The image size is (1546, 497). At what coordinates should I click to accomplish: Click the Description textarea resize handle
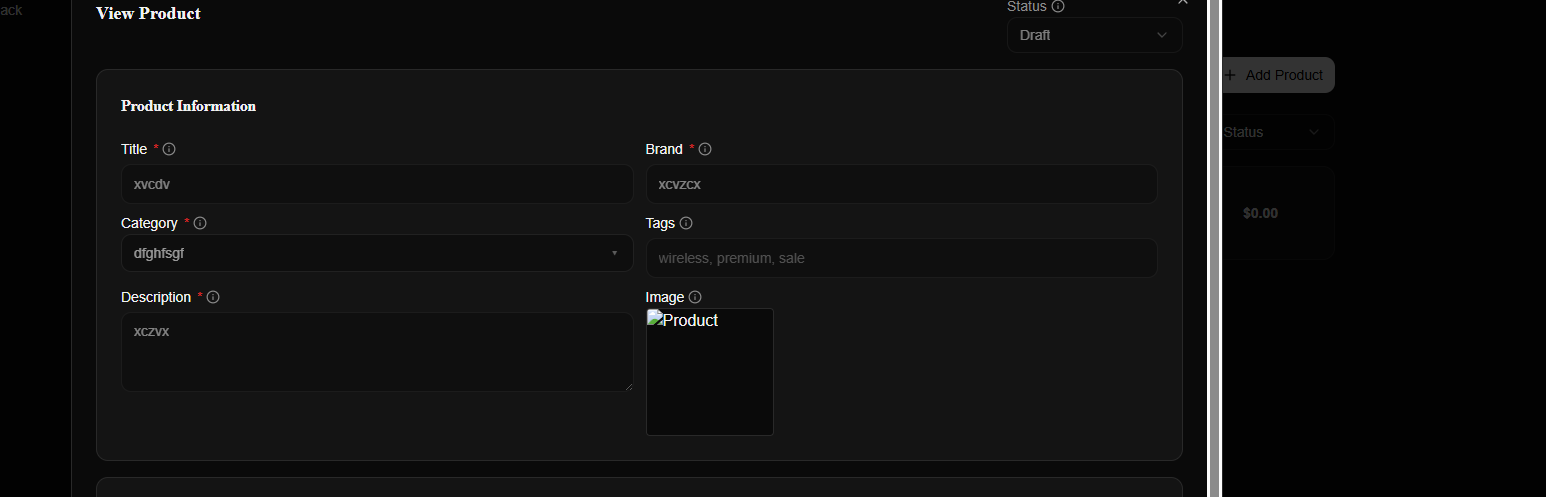(x=628, y=386)
